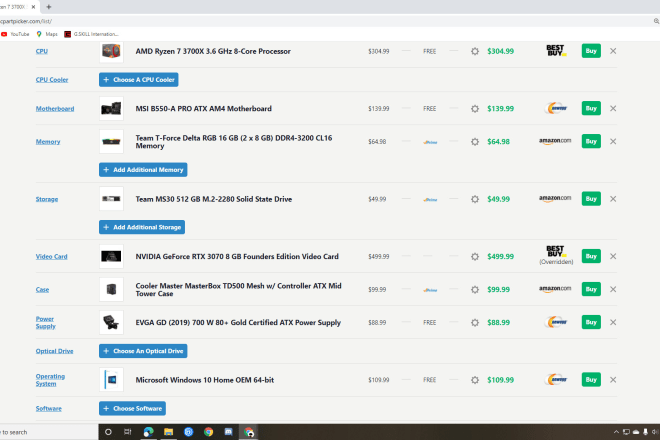Buy the RTX 3070 Founders Edition card

pos(591,256)
